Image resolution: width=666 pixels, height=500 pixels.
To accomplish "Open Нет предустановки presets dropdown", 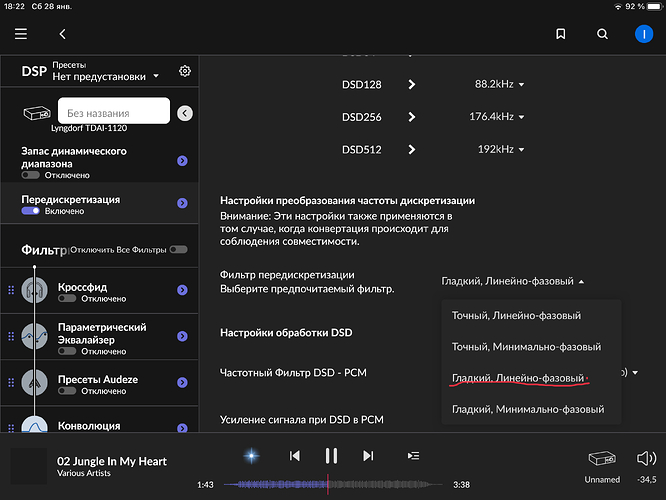I will (x=106, y=76).
